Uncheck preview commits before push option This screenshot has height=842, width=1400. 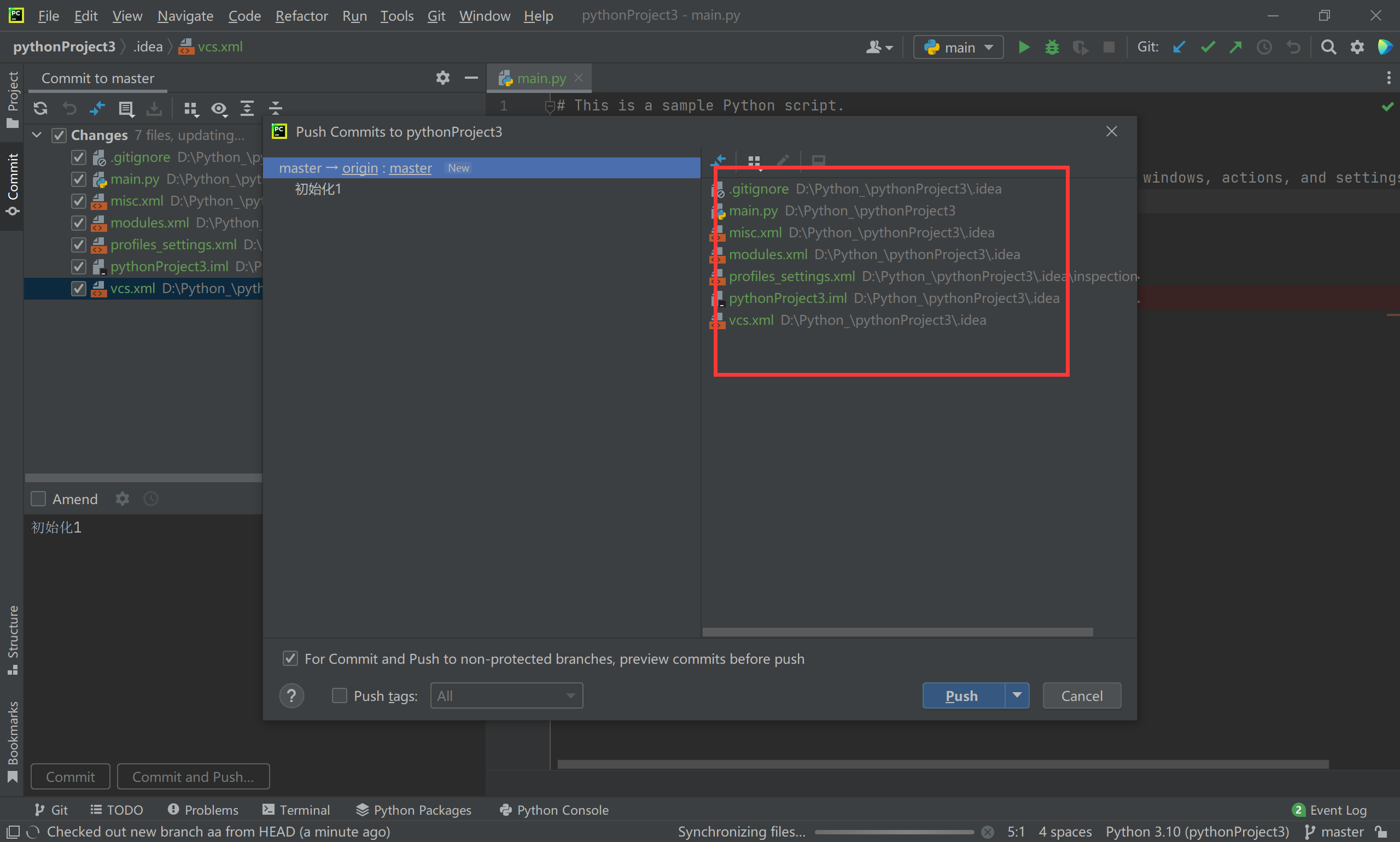[290, 659]
